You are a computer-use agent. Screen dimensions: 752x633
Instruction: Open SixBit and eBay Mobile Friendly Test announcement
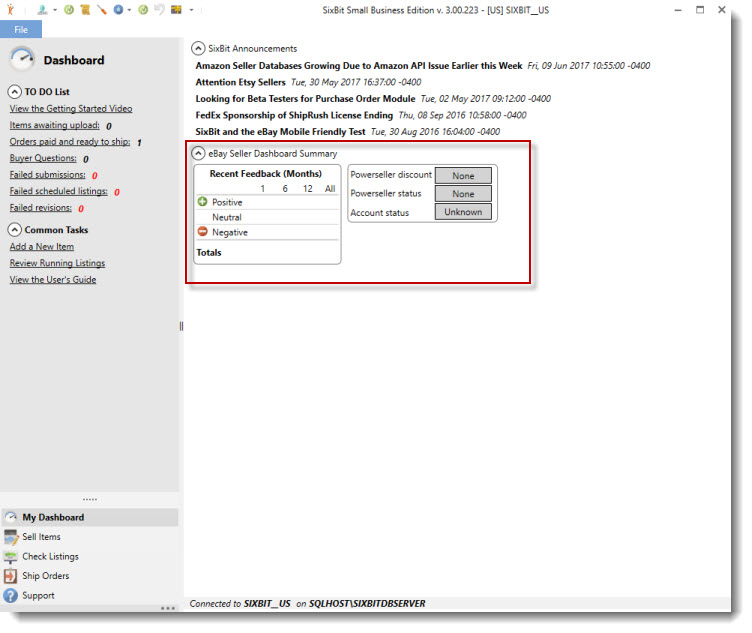pos(281,131)
